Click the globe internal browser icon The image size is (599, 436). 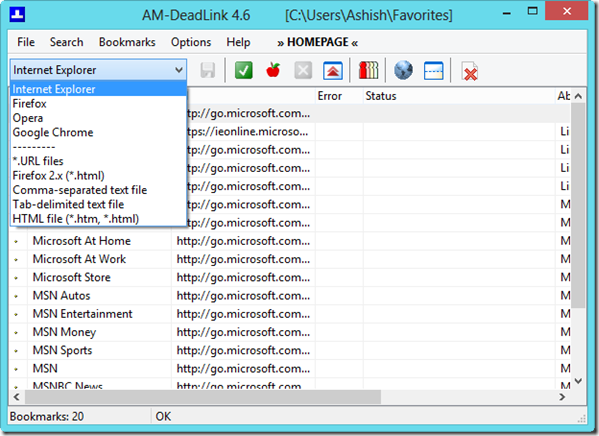[403, 70]
